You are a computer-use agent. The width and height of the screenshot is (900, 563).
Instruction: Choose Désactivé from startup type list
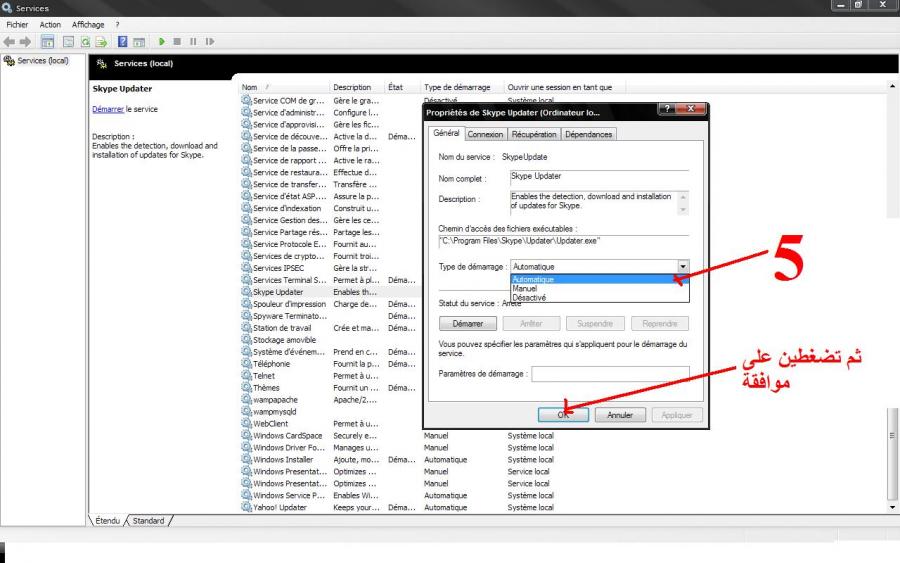pos(528,298)
